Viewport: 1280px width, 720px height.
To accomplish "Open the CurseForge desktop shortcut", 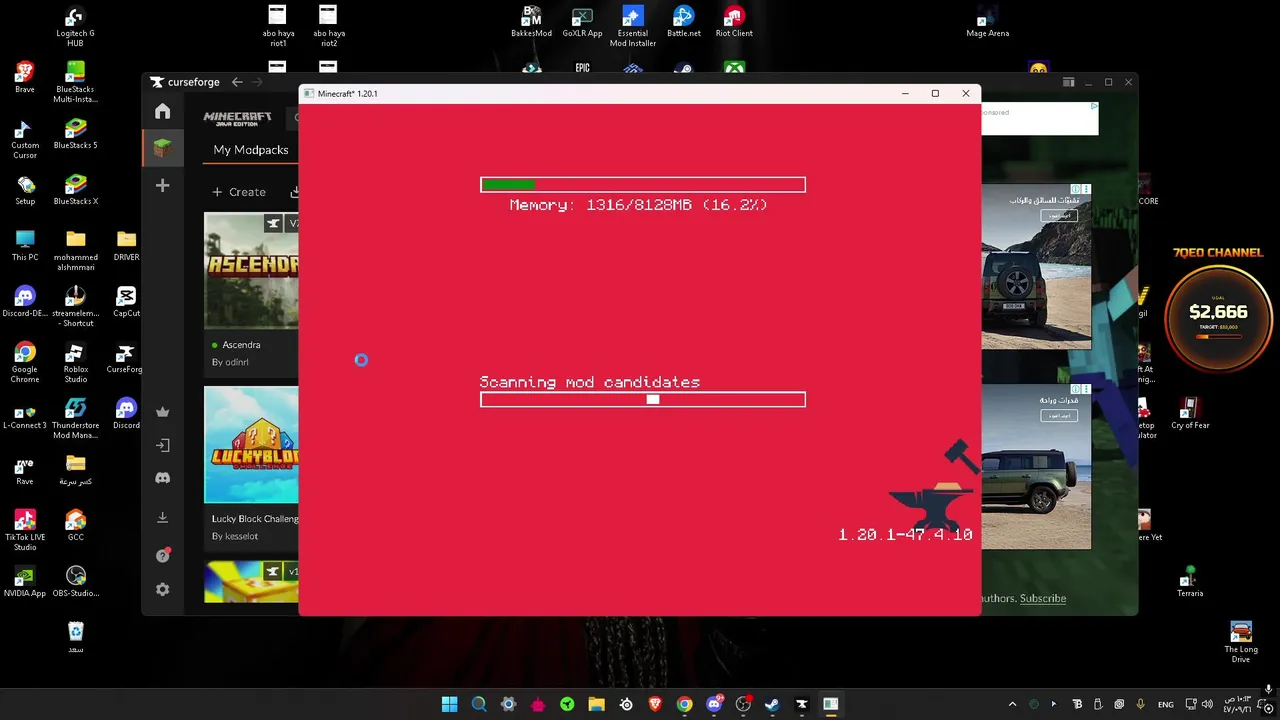I will (x=126, y=358).
